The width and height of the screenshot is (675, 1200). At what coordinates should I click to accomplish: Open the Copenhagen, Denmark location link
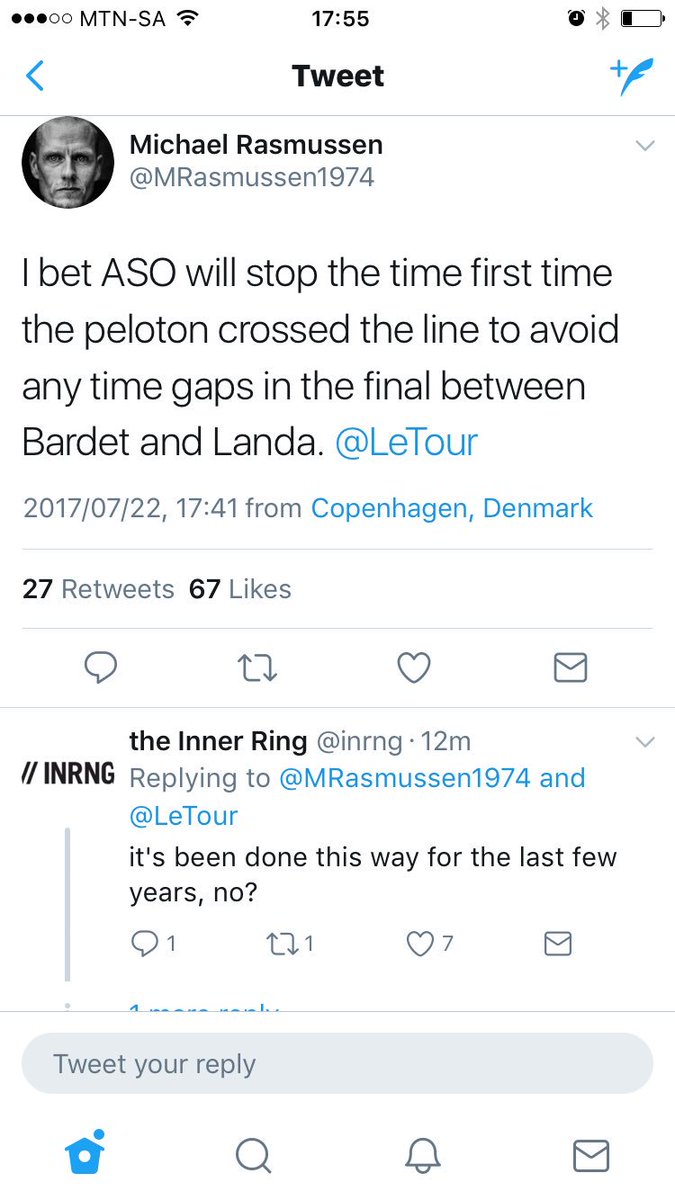tap(452, 508)
